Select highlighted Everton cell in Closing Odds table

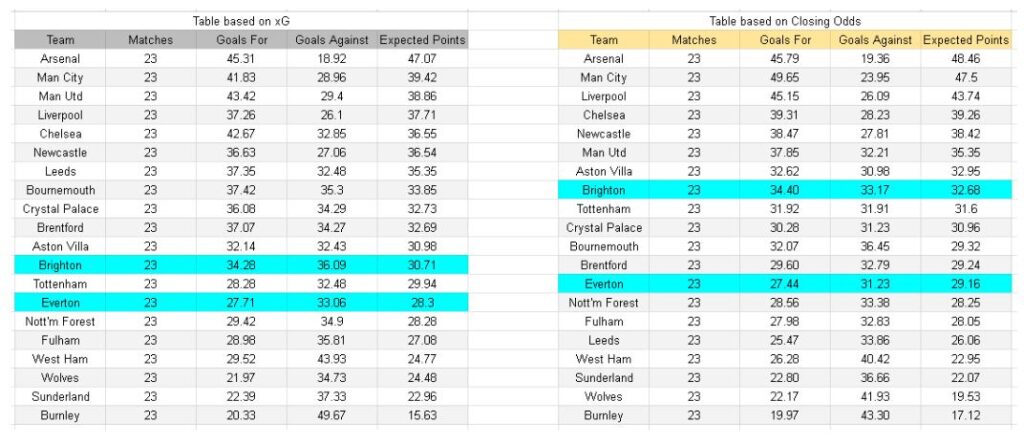[604, 284]
